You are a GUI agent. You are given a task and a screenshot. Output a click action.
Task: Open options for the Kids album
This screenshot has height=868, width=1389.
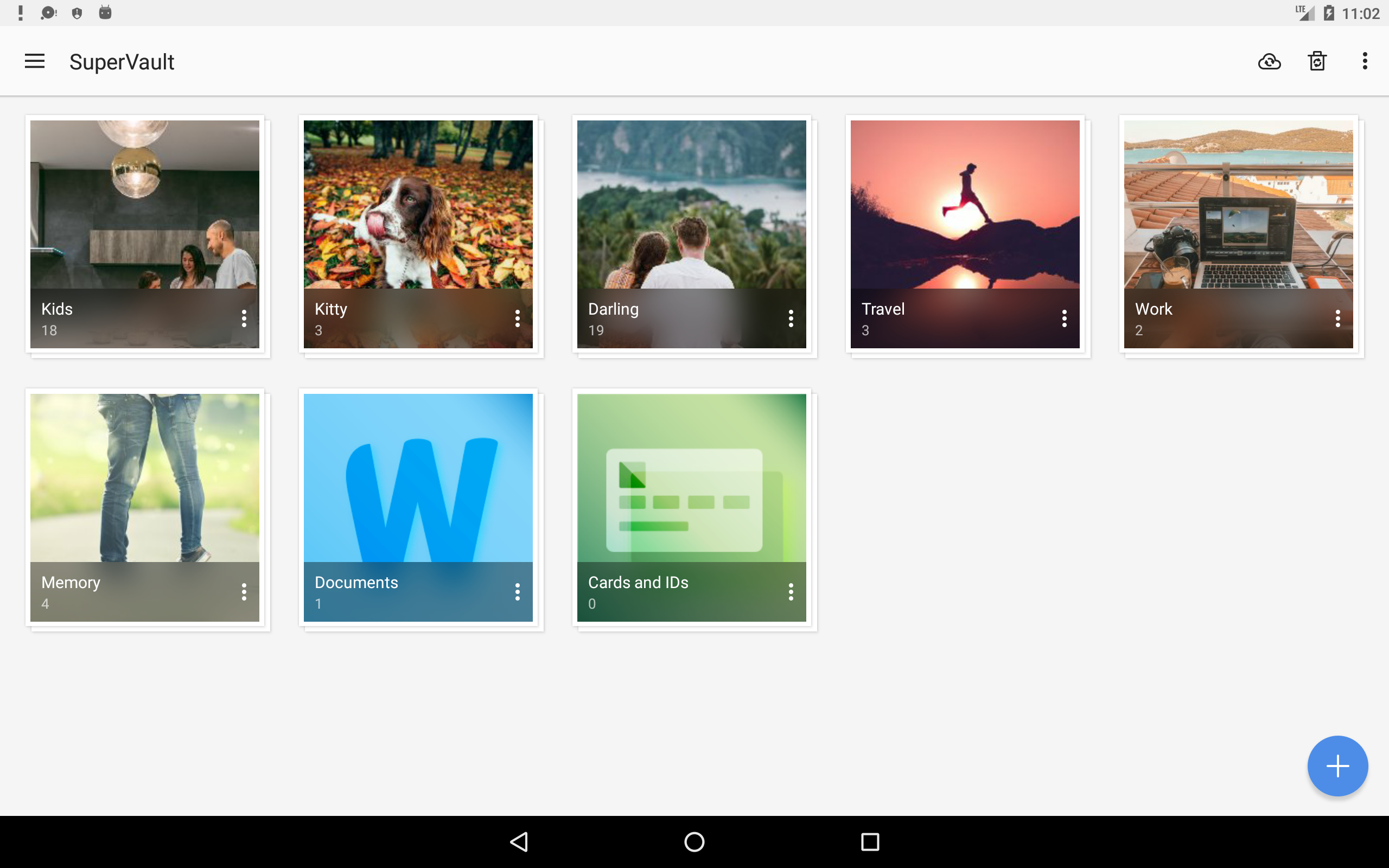point(244,318)
